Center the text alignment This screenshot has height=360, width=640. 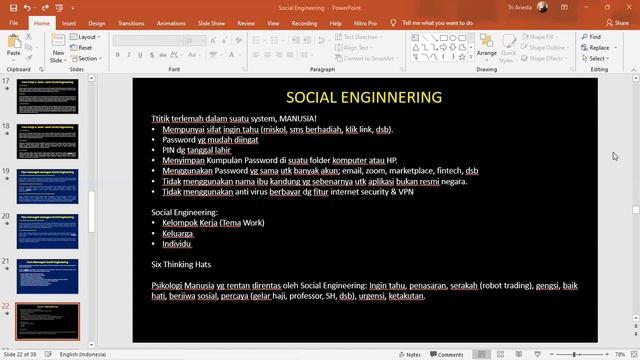pos(267,55)
